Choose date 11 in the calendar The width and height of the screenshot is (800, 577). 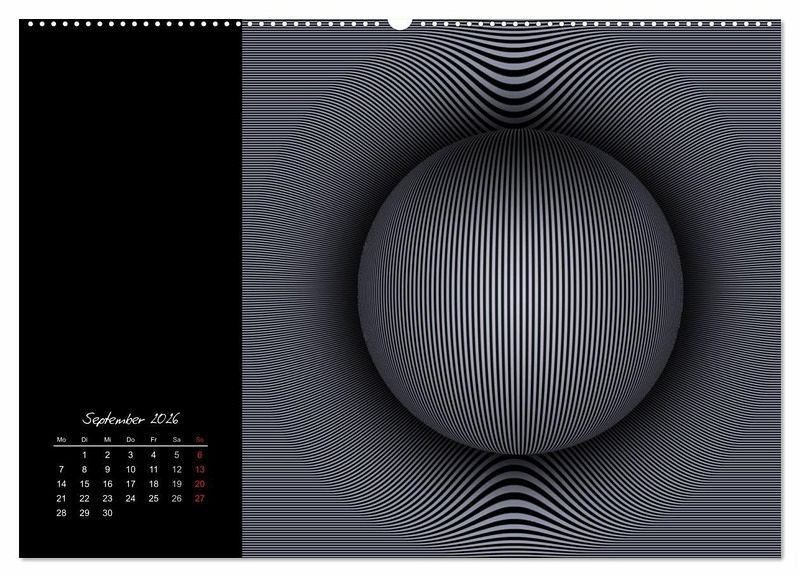tap(154, 469)
